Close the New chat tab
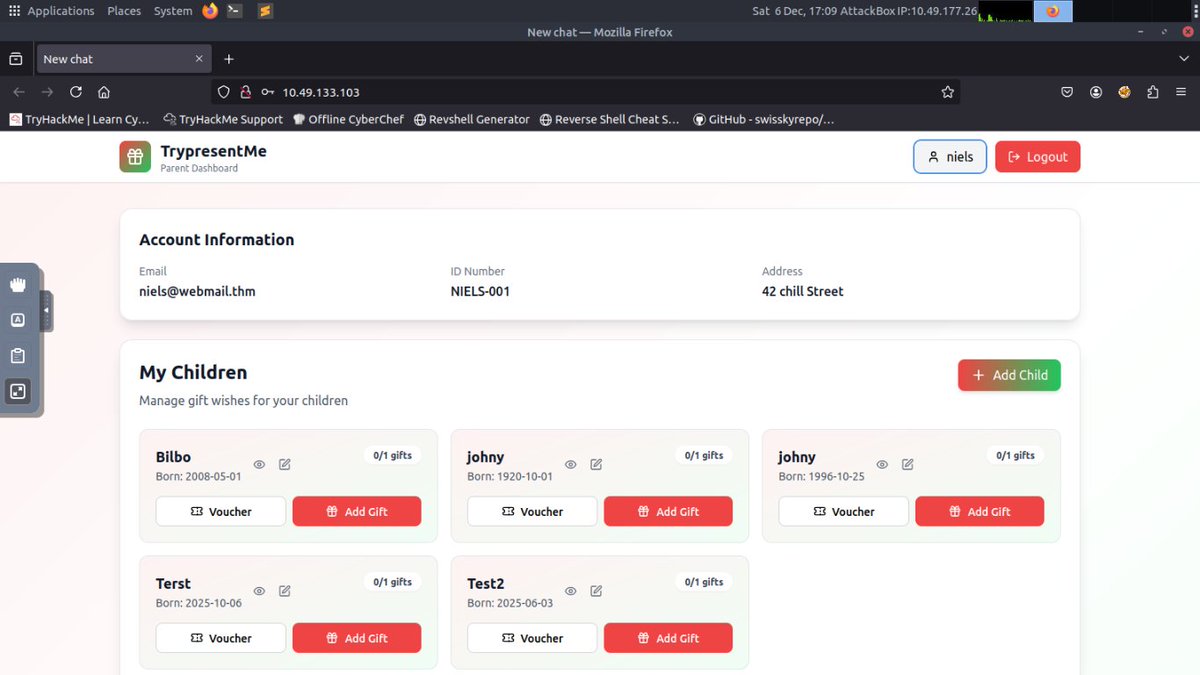The height and width of the screenshot is (675, 1200). click(x=198, y=59)
